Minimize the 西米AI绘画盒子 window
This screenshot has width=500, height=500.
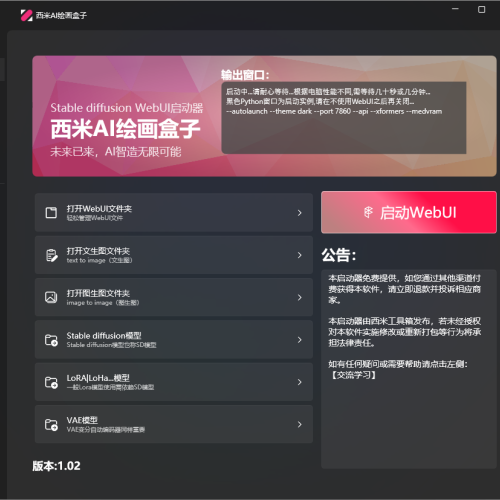click(455, 9)
